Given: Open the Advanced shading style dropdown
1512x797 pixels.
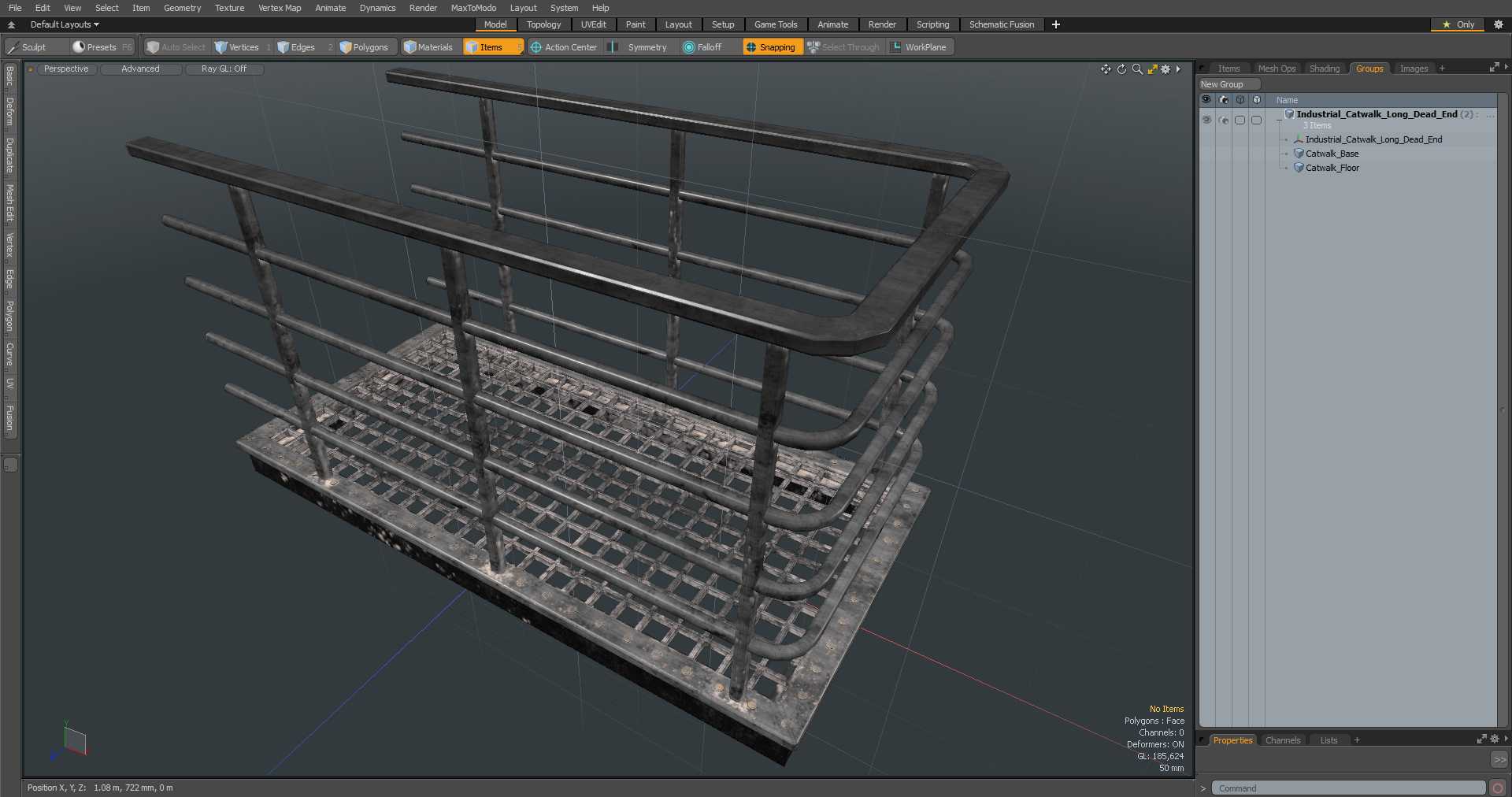Looking at the screenshot, I should (140, 69).
